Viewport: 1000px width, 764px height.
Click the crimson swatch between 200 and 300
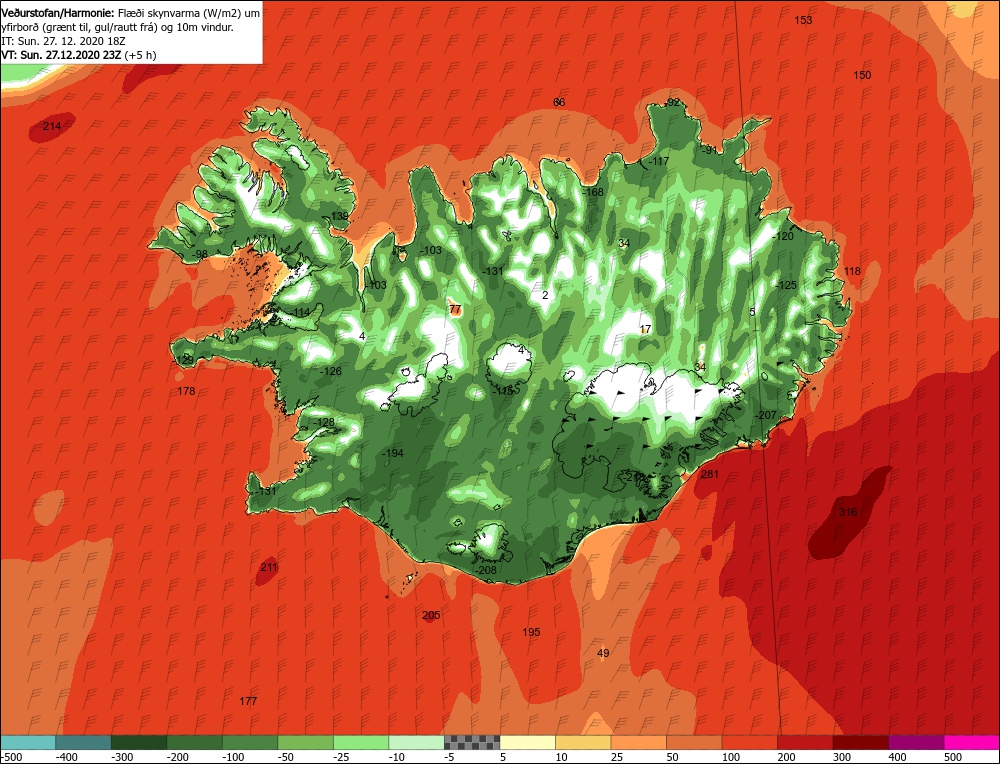pyautogui.click(x=805, y=742)
